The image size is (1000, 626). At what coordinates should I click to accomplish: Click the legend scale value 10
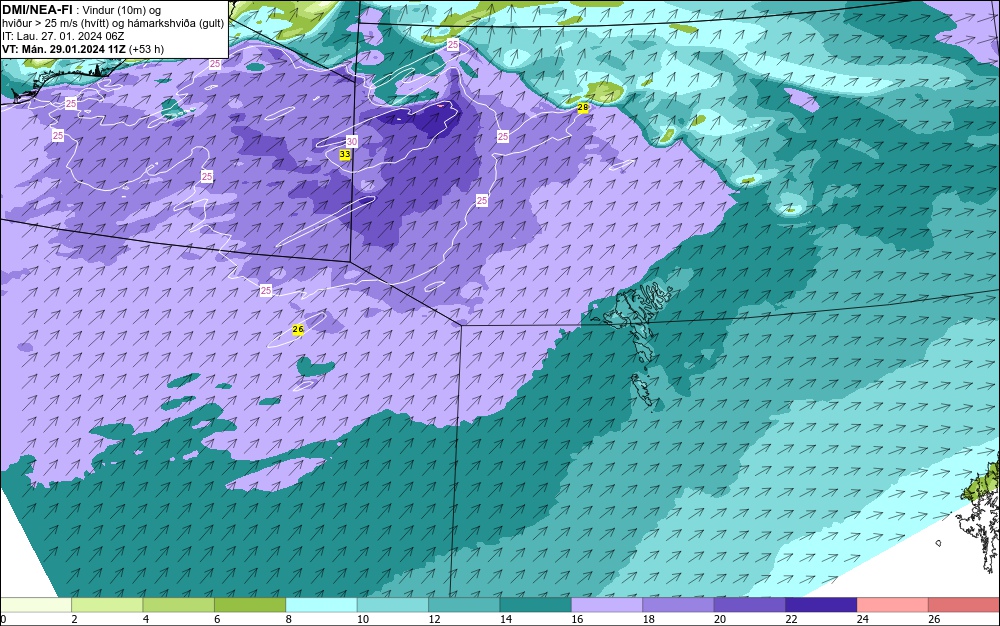point(363,619)
